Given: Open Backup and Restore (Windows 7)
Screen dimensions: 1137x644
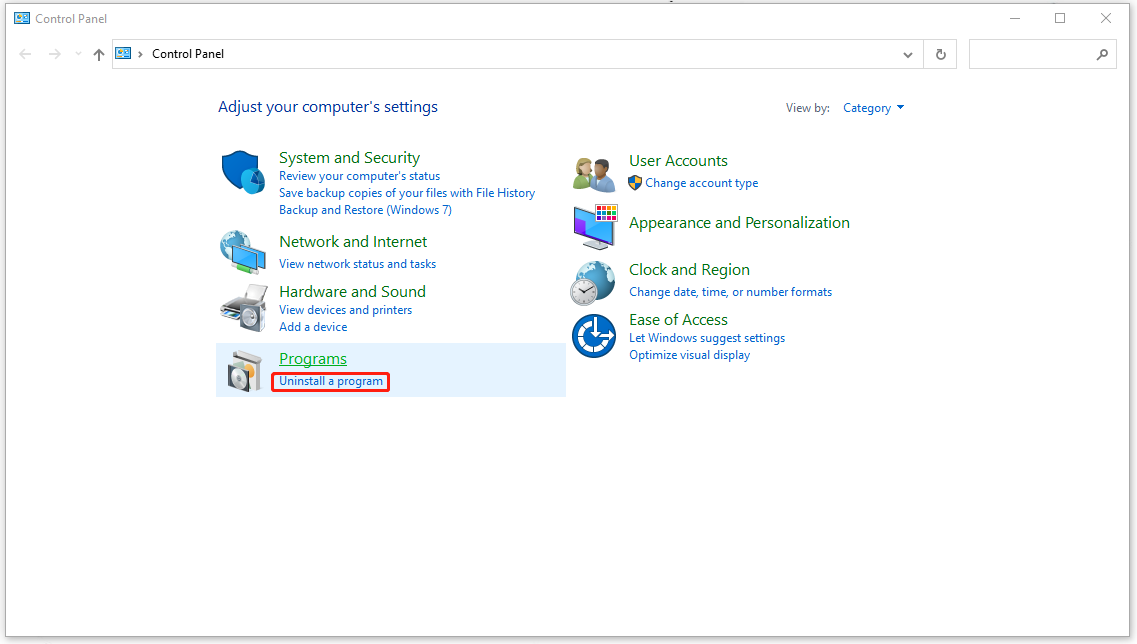Looking at the screenshot, I should [x=365, y=210].
